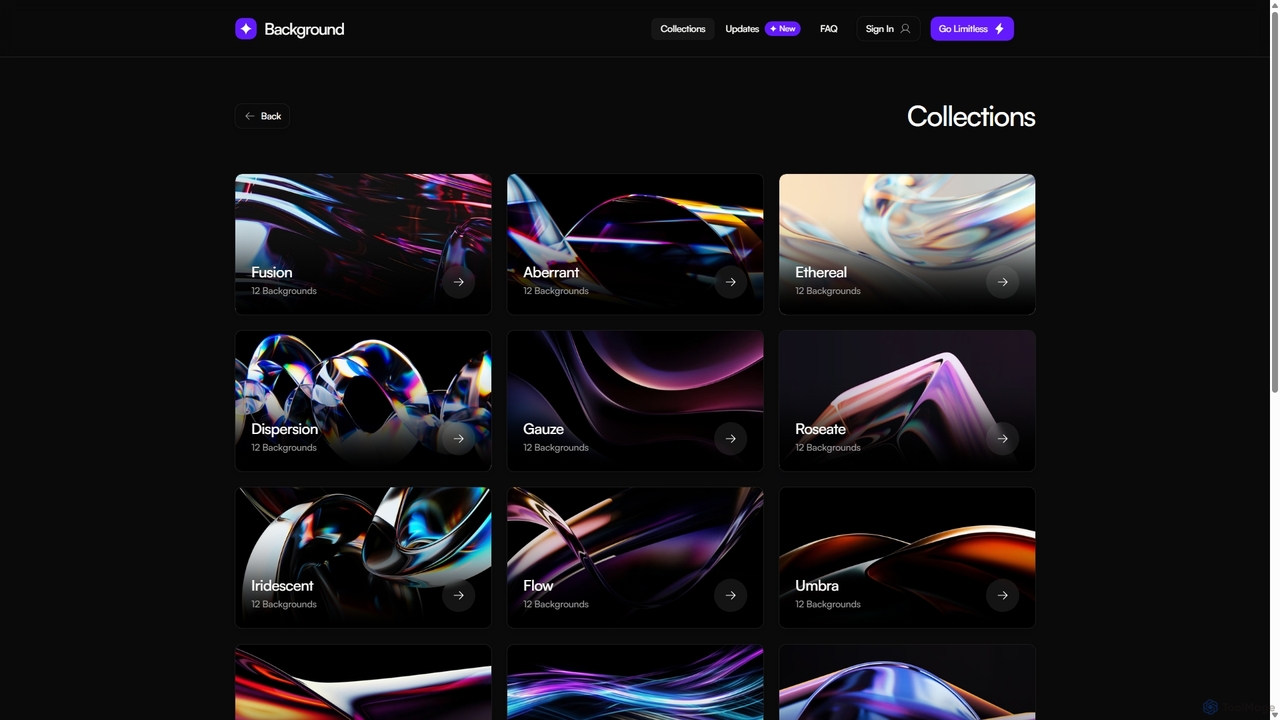Click the left arrow icon in Back
Screen dimensions: 1280x720
250,116
